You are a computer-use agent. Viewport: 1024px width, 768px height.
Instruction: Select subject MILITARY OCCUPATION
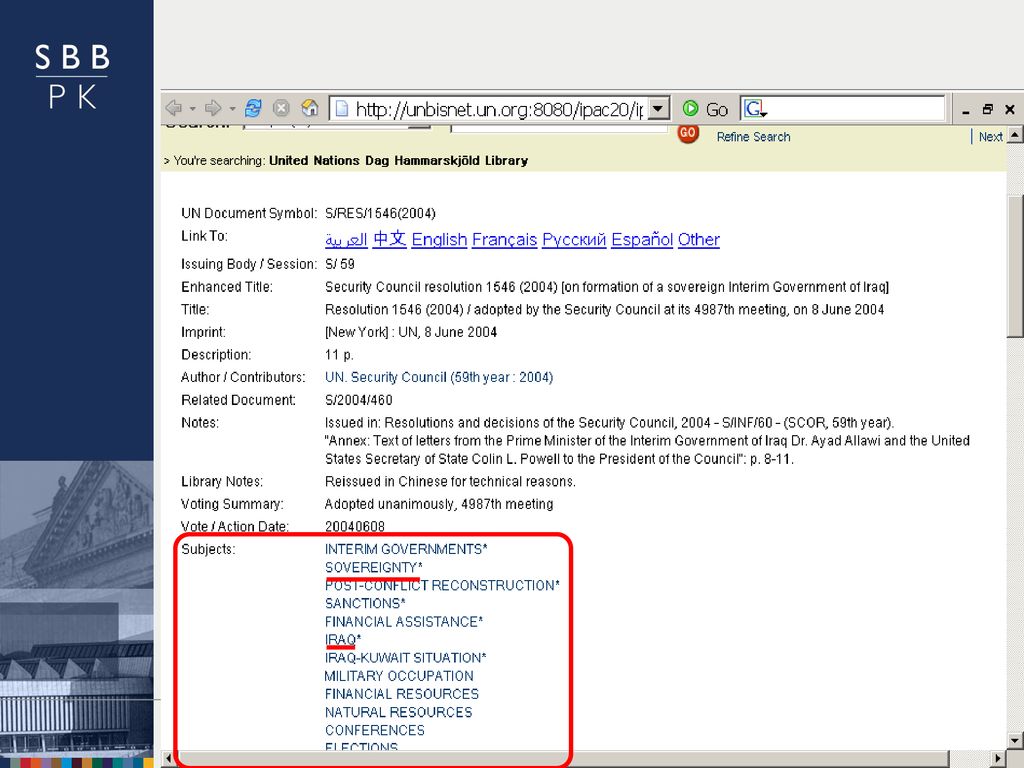[x=399, y=676]
